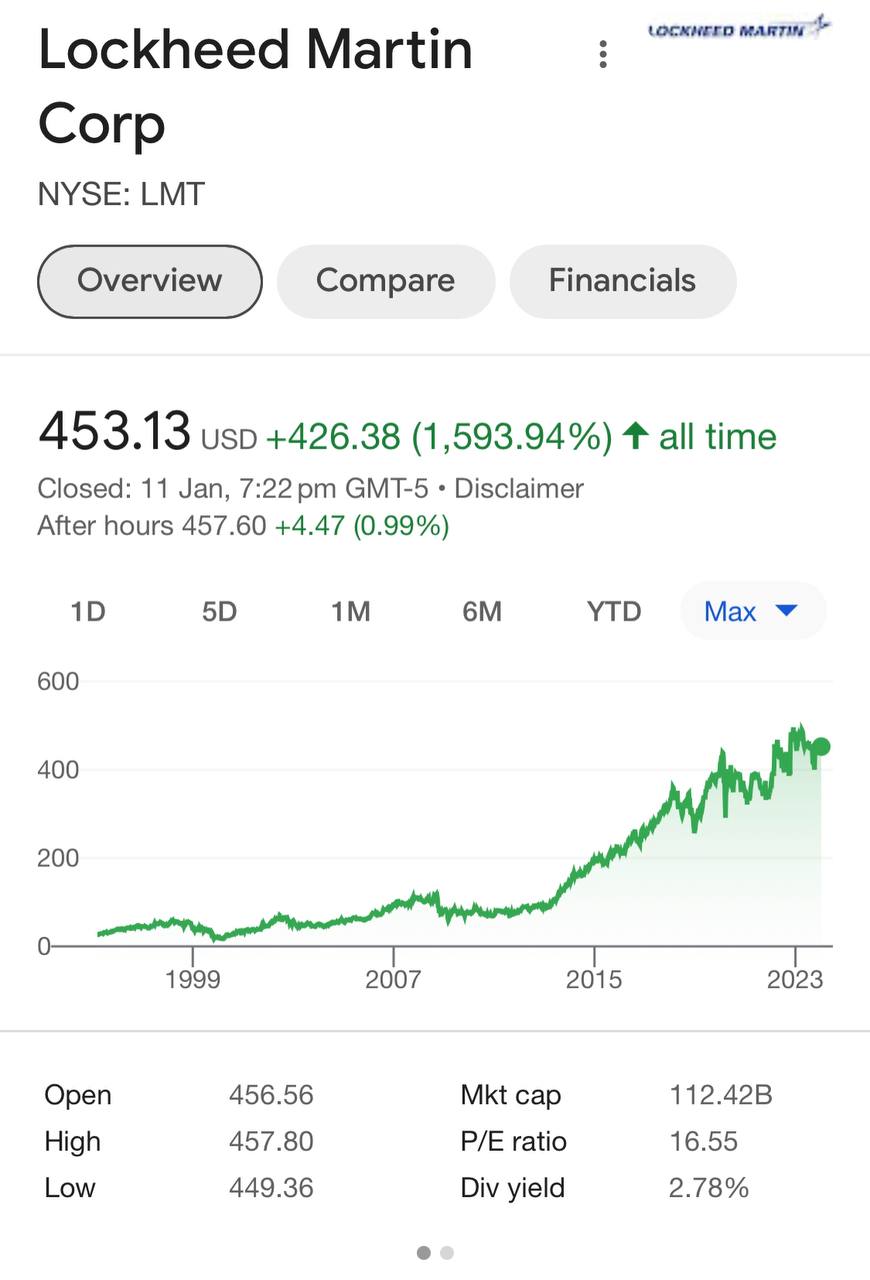This screenshot has height=1280, width=870.
Task: Open the Financials tab
Action: pos(622,281)
